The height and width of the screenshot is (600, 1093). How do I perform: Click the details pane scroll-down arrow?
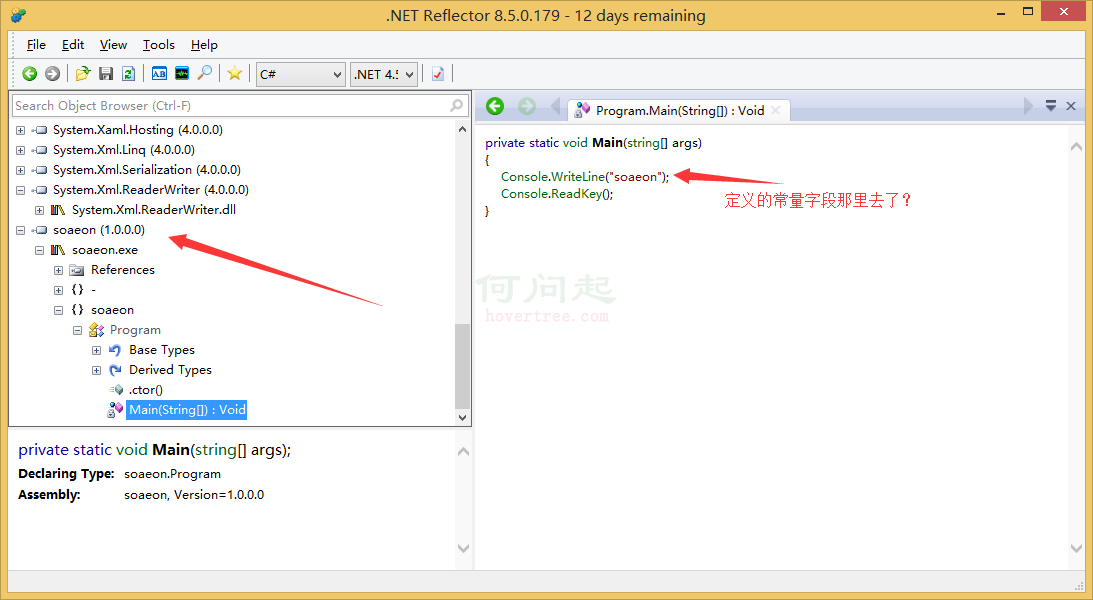coord(464,548)
